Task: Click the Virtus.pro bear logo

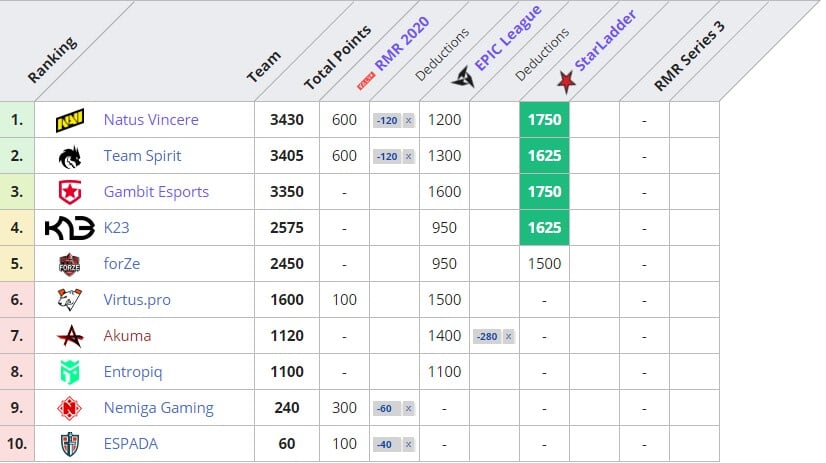Action: (70, 300)
